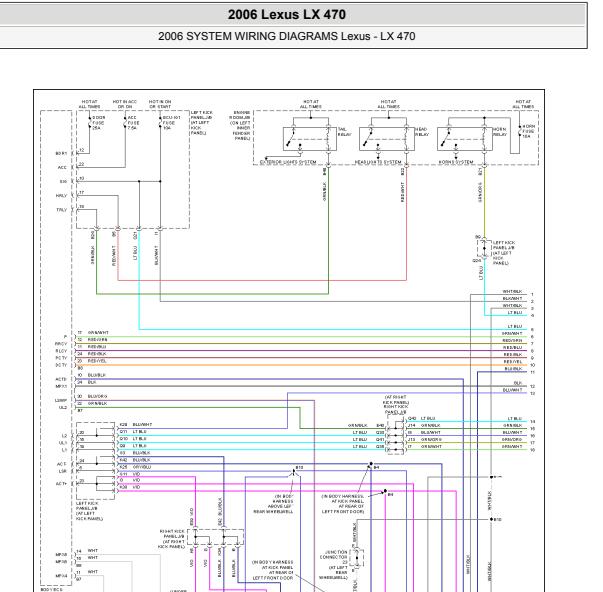
Task: Click the head relay schematic symbol
Action: tap(387, 139)
